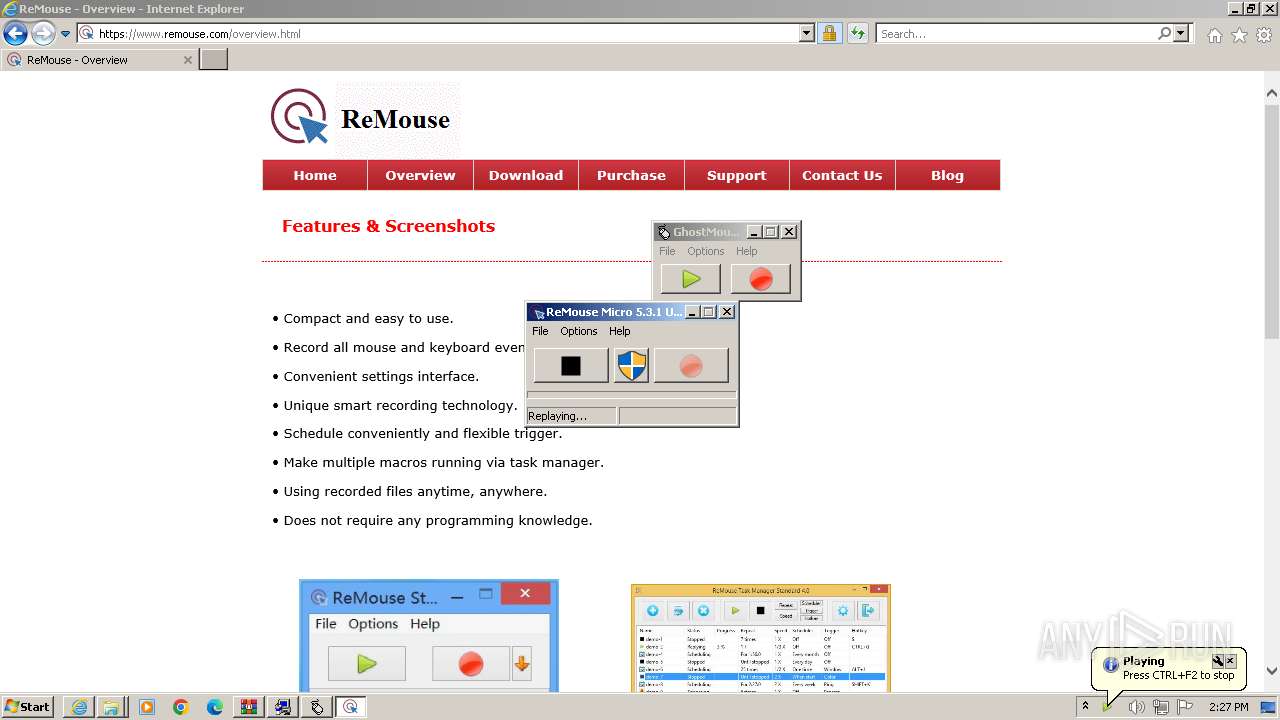Screen dimensions: 1280x720
Task: Open the IE Favorites star icon
Action: pos(1239,35)
